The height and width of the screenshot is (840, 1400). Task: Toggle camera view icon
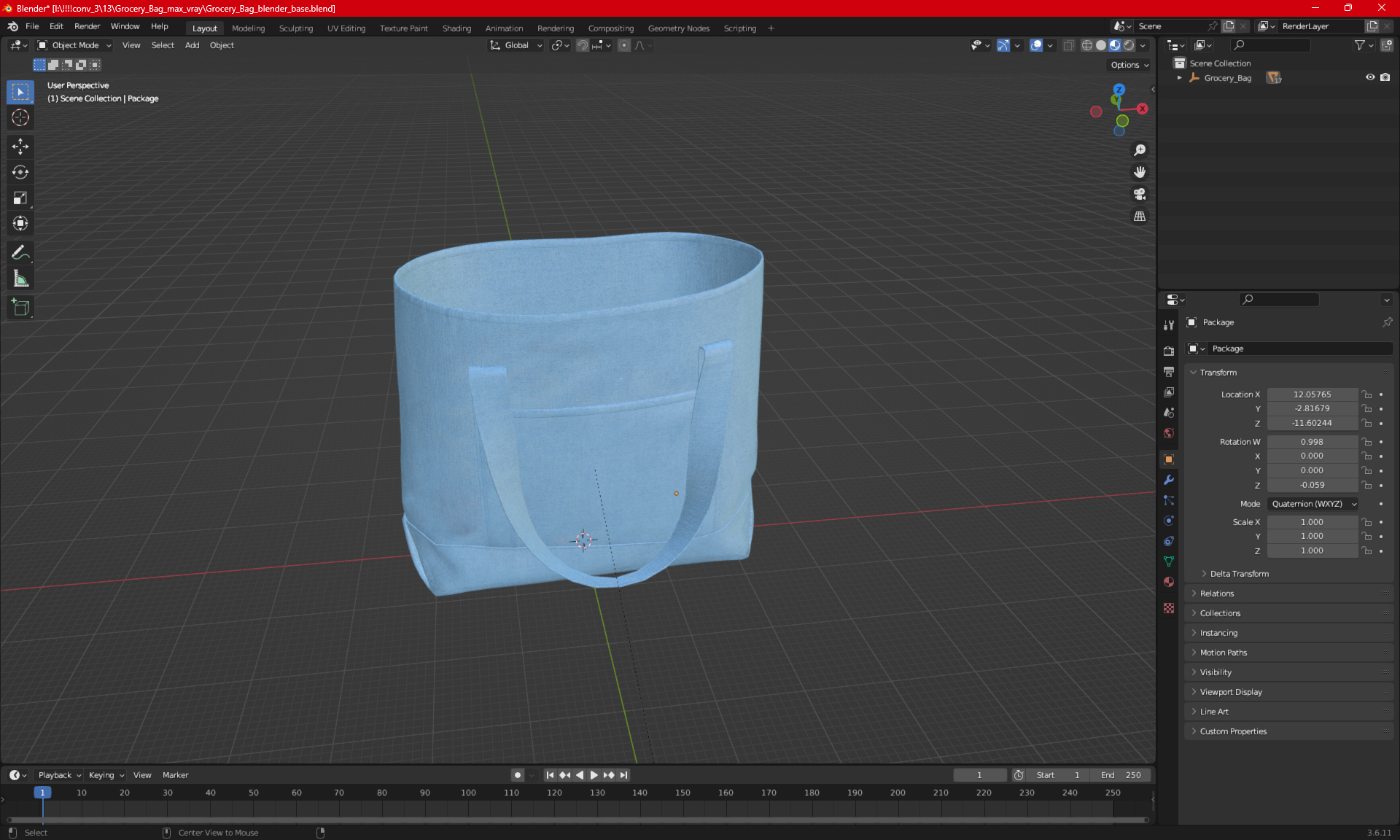click(x=1140, y=194)
